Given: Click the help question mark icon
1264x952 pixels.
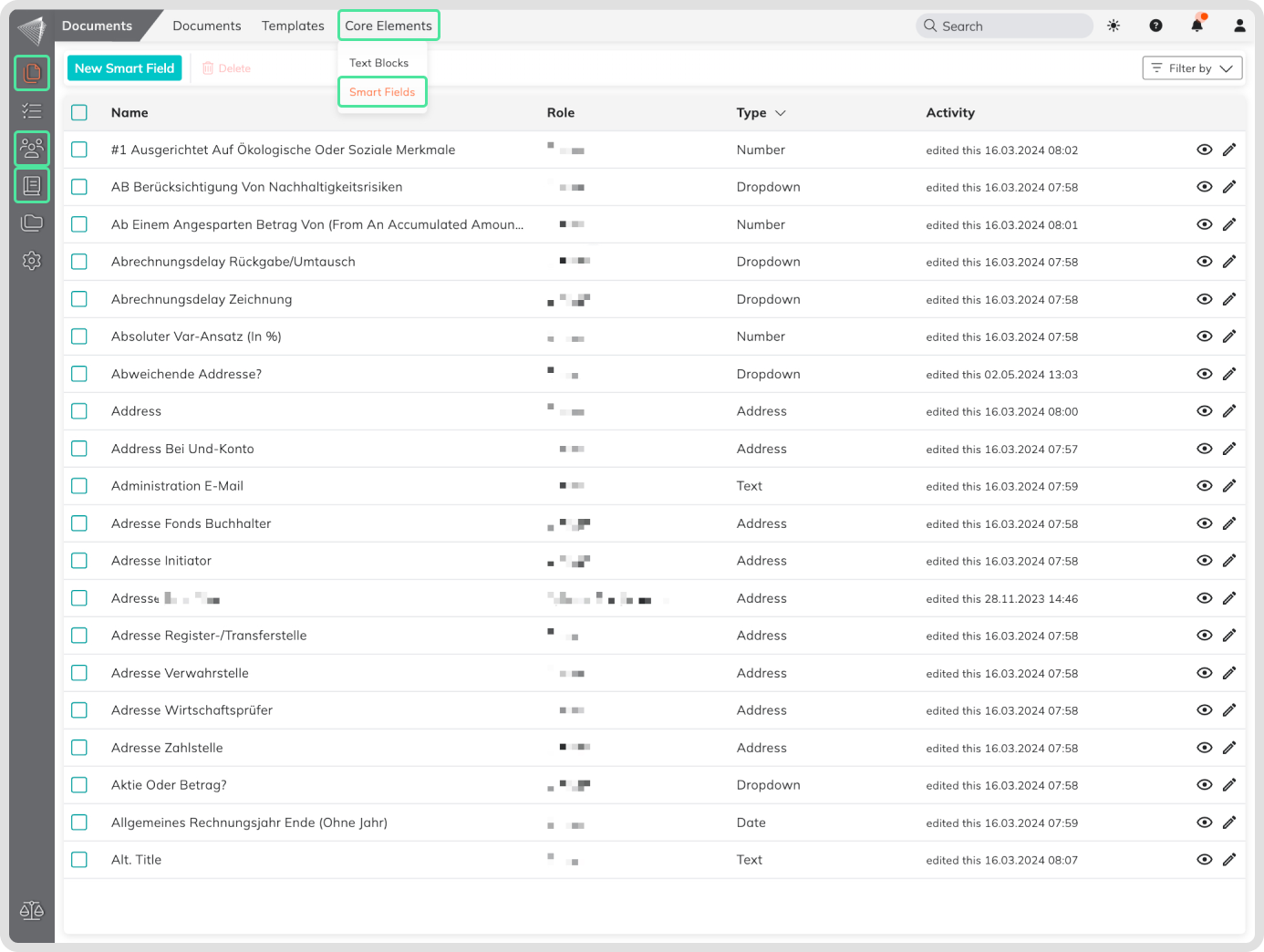Looking at the screenshot, I should point(1155,26).
